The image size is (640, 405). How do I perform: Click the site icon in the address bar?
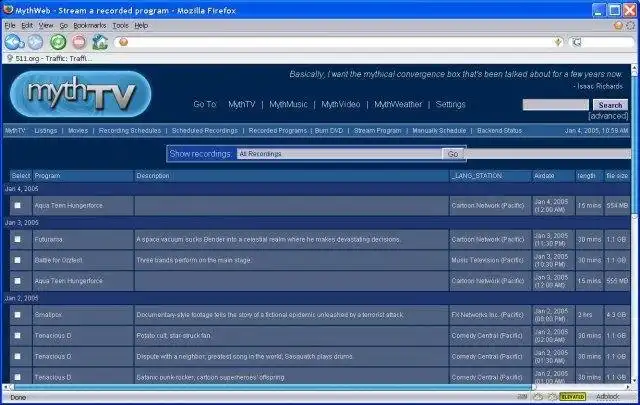point(124,42)
